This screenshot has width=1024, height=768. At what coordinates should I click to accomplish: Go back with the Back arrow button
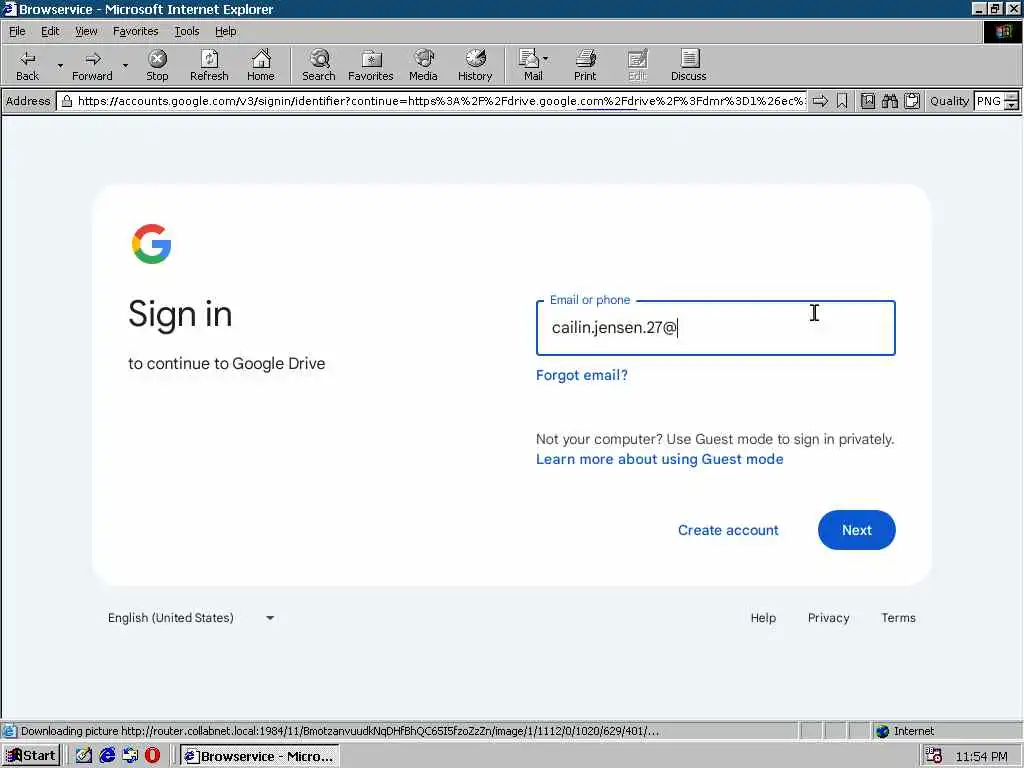pos(27,65)
